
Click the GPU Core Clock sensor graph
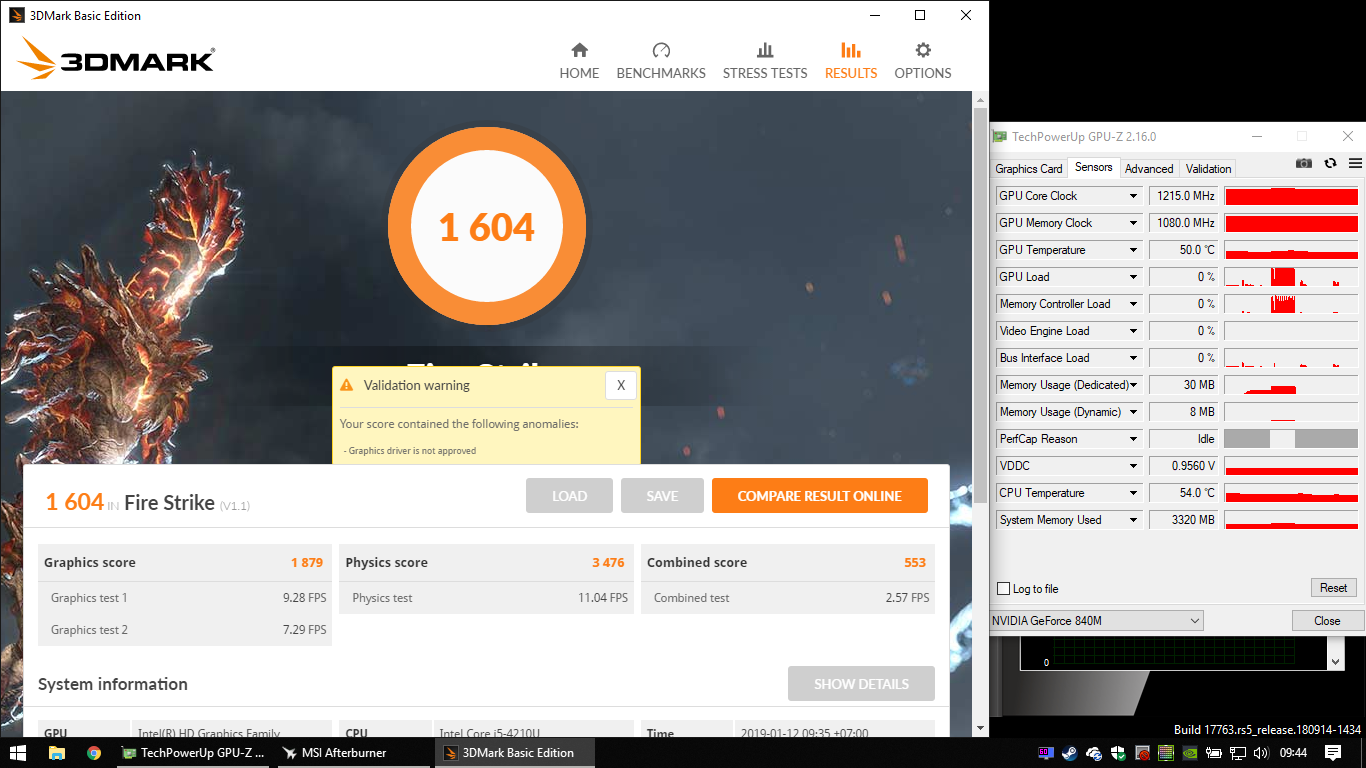click(1291, 196)
